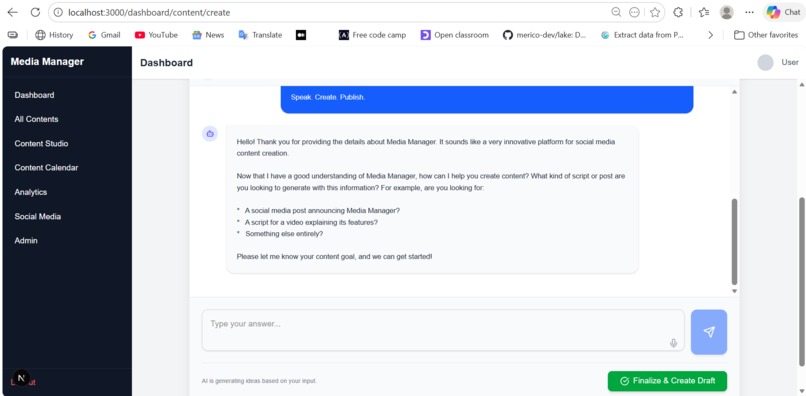Open the History bookmark
This screenshot has height=396, width=806.
point(54,35)
